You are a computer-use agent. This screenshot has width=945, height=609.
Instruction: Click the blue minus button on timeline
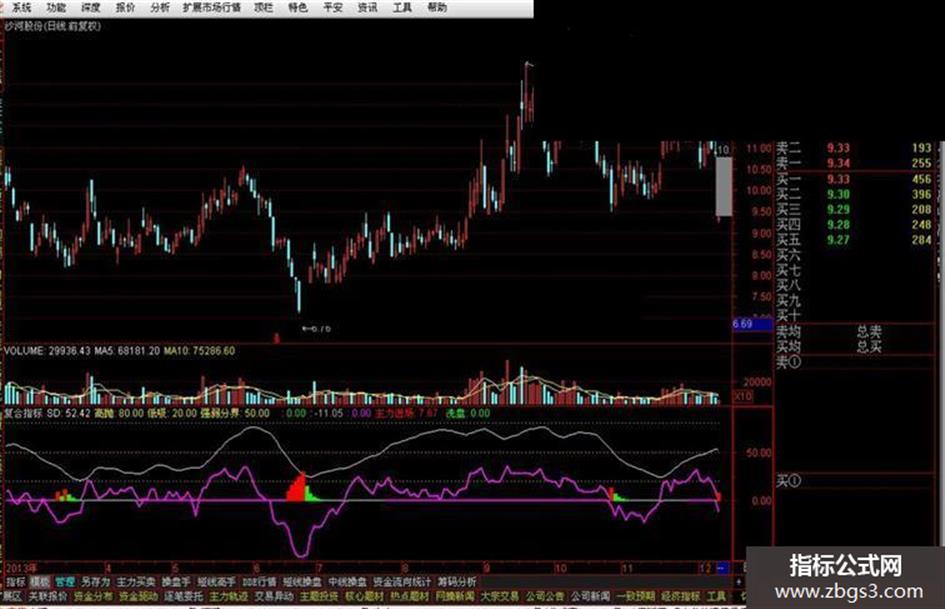(x=722, y=568)
